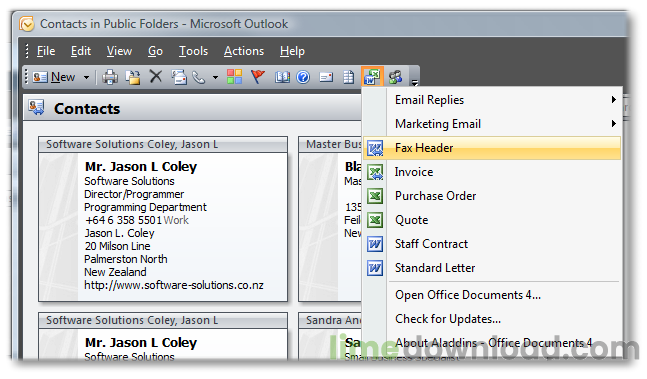Click the Move to Folder icon
Image resolution: width=647 pixels, height=379 pixels.
[133, 77]
